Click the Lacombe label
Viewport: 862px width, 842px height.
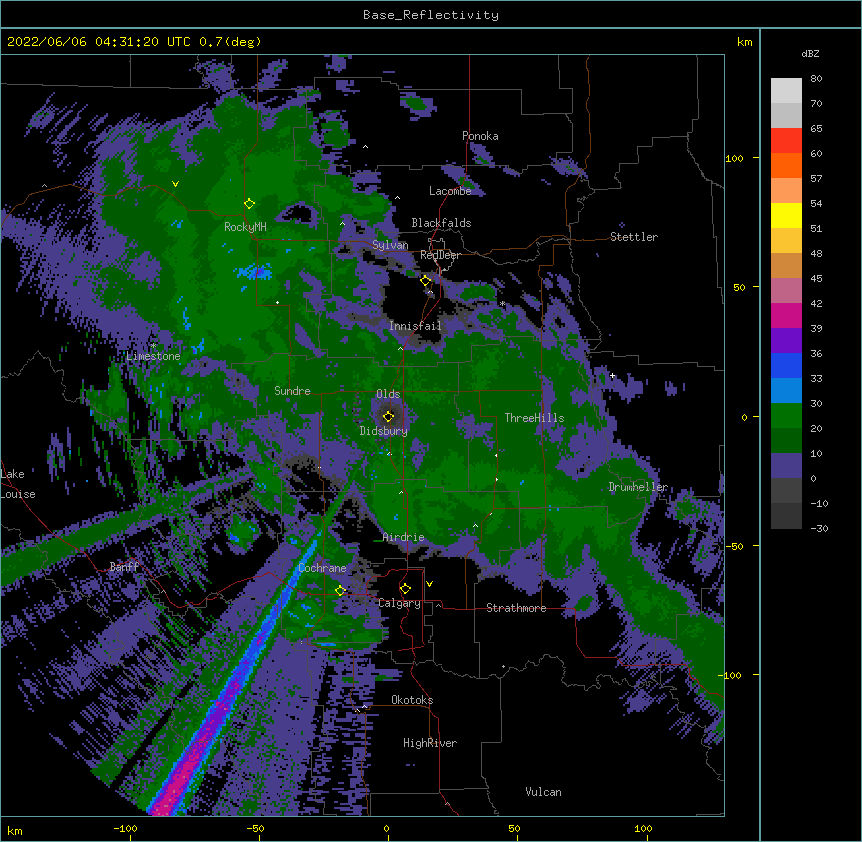tap(450, 191)
